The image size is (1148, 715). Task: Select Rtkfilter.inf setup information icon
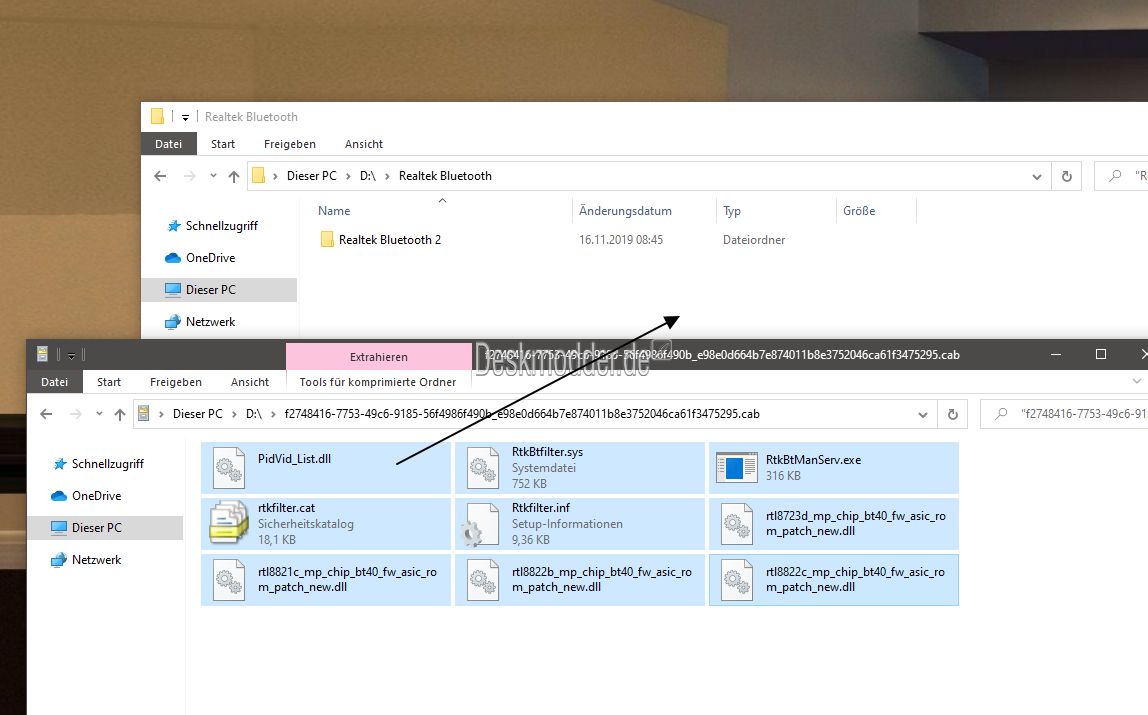pos(480,524)
